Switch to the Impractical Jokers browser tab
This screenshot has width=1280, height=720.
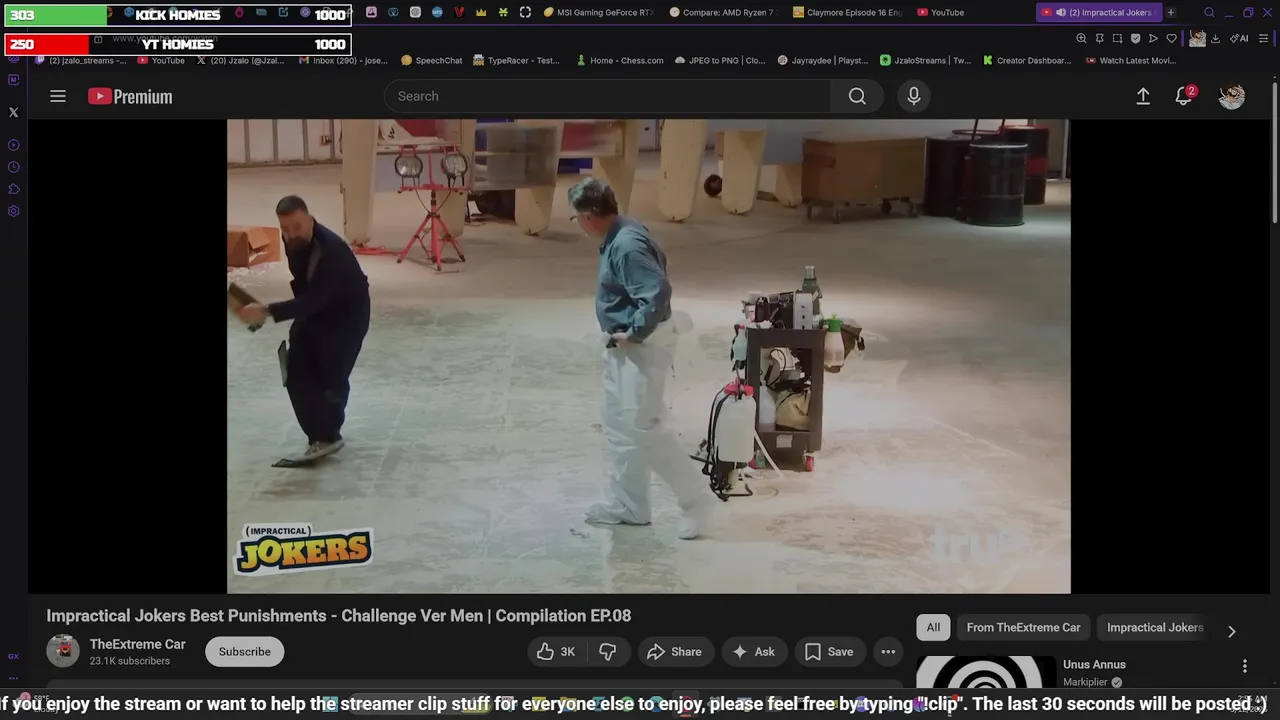[1098, 12]
